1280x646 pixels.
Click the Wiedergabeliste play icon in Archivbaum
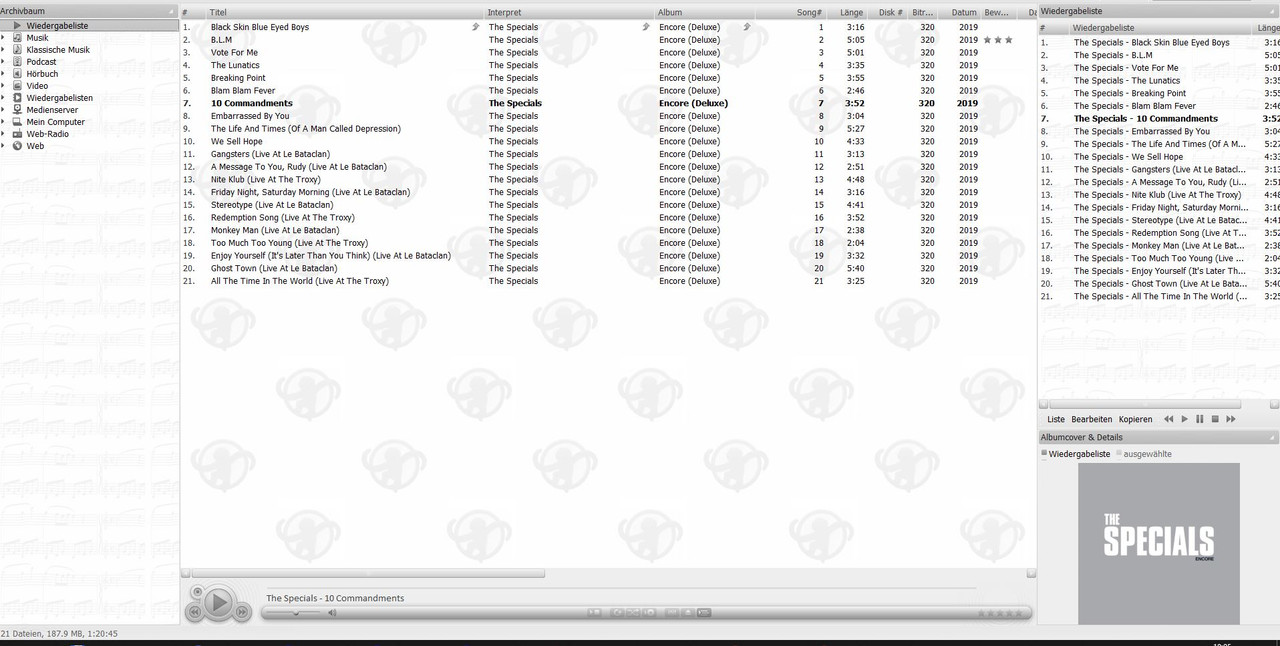coord(17,25)
